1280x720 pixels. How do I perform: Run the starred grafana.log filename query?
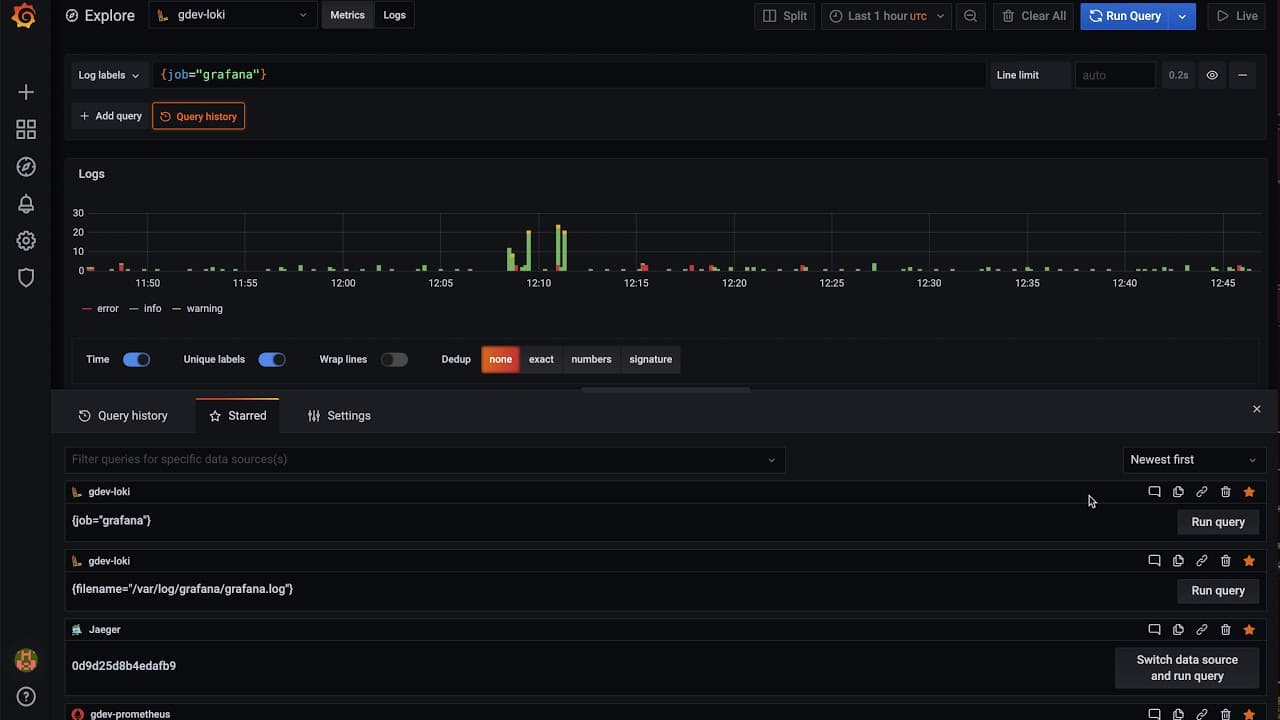click(x=1218, y=591)
